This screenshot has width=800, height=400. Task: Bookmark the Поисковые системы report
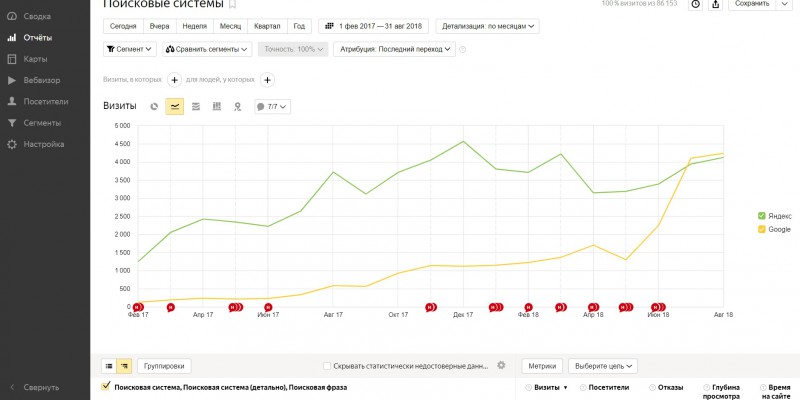[x=233, y=5]
